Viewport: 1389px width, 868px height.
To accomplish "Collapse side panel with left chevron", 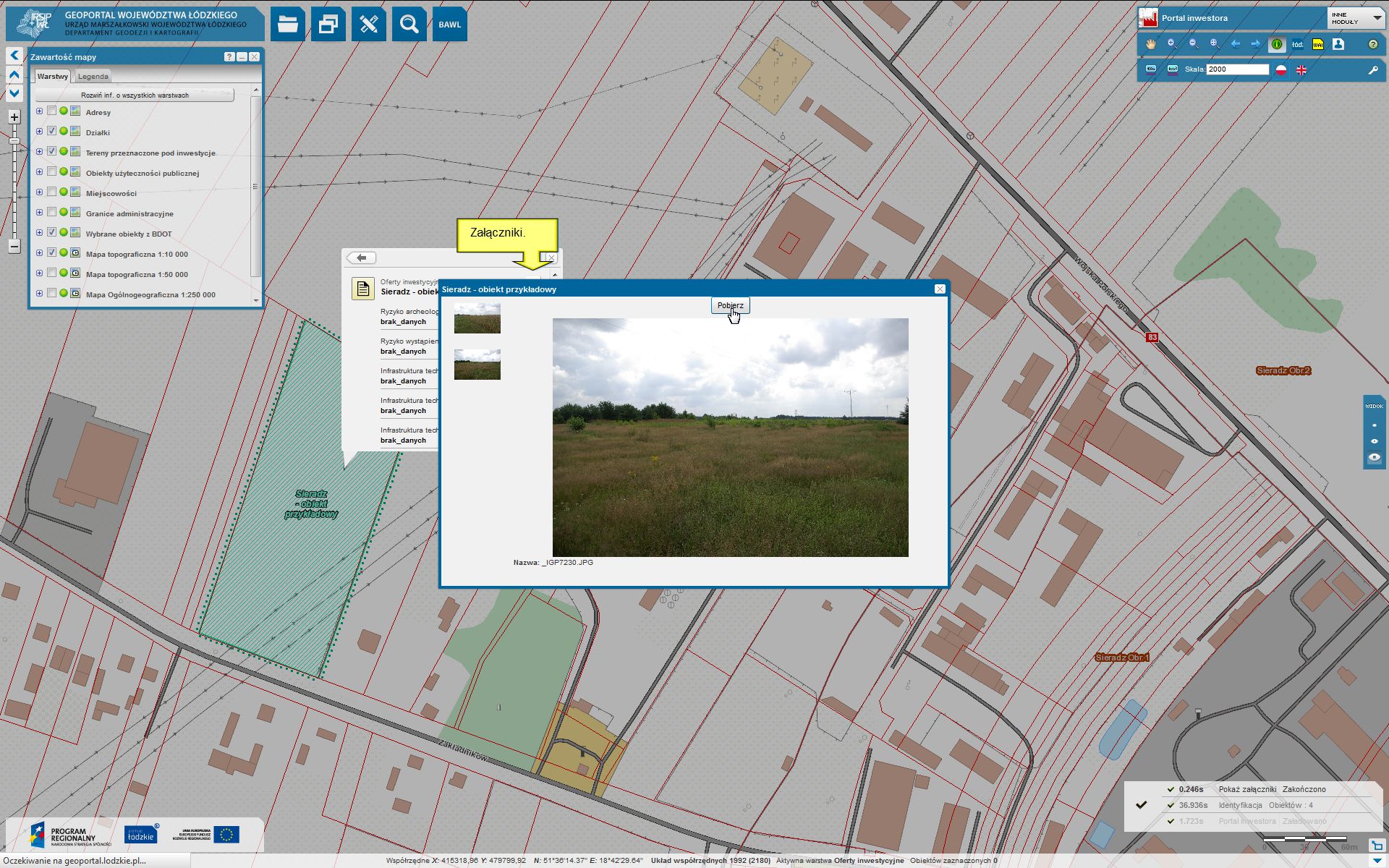I will coord(14,55).
